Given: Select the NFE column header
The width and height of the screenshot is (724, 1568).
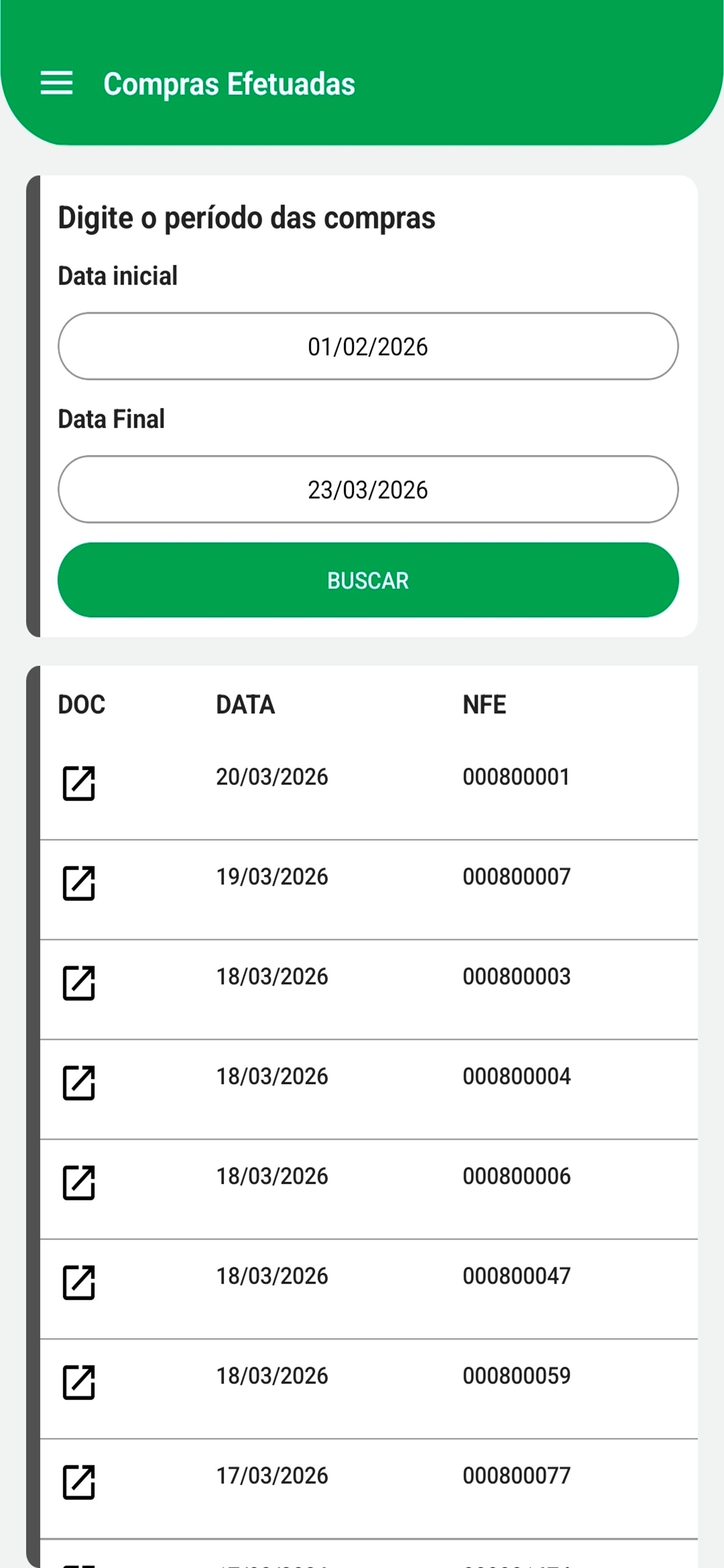Looking at the screenshot, I should pyautogui.click(x=484, y=704).
